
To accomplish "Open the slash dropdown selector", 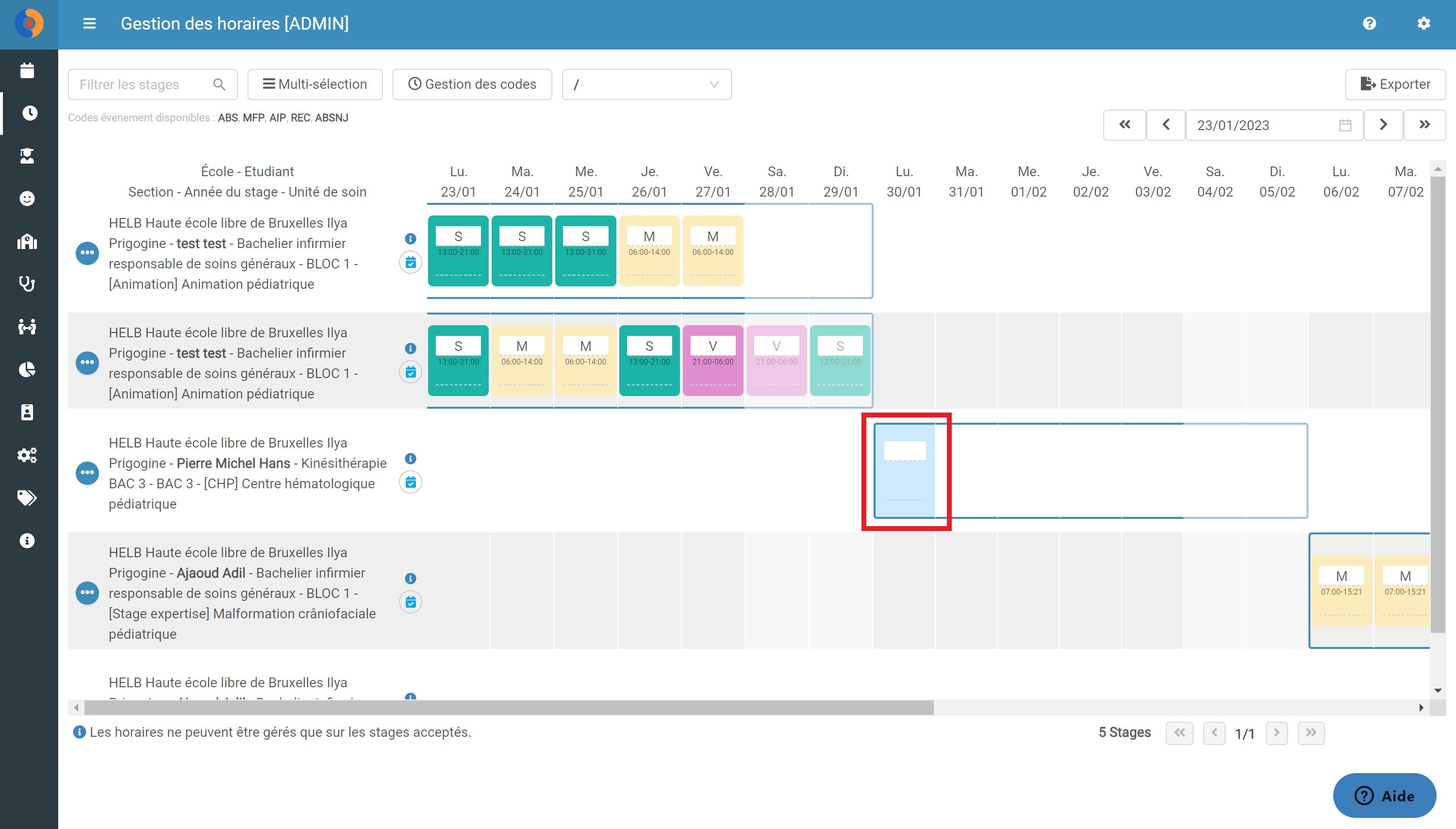I will (x=646, y=84).
